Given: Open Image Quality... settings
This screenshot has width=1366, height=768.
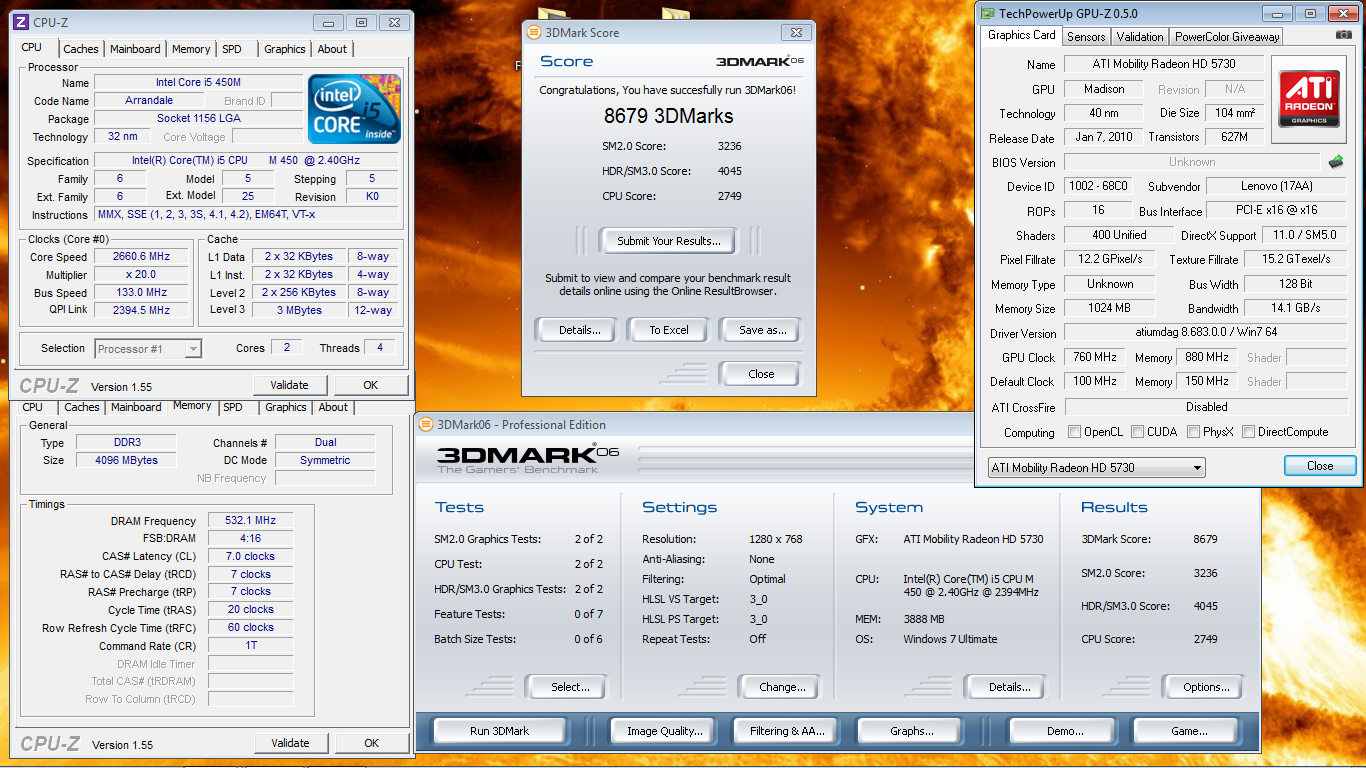Looking at the screenshot, I should point(663,731).
